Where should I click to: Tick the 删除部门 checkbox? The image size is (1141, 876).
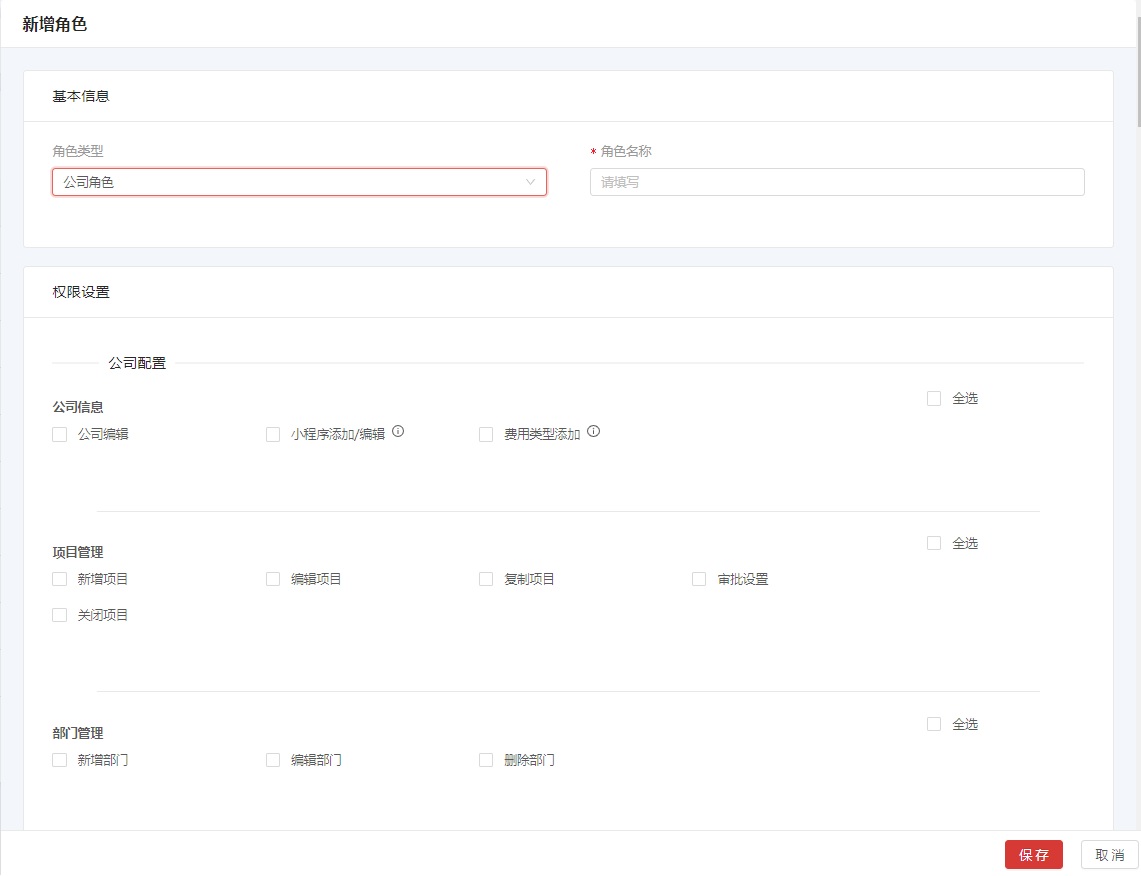[486, 760]
